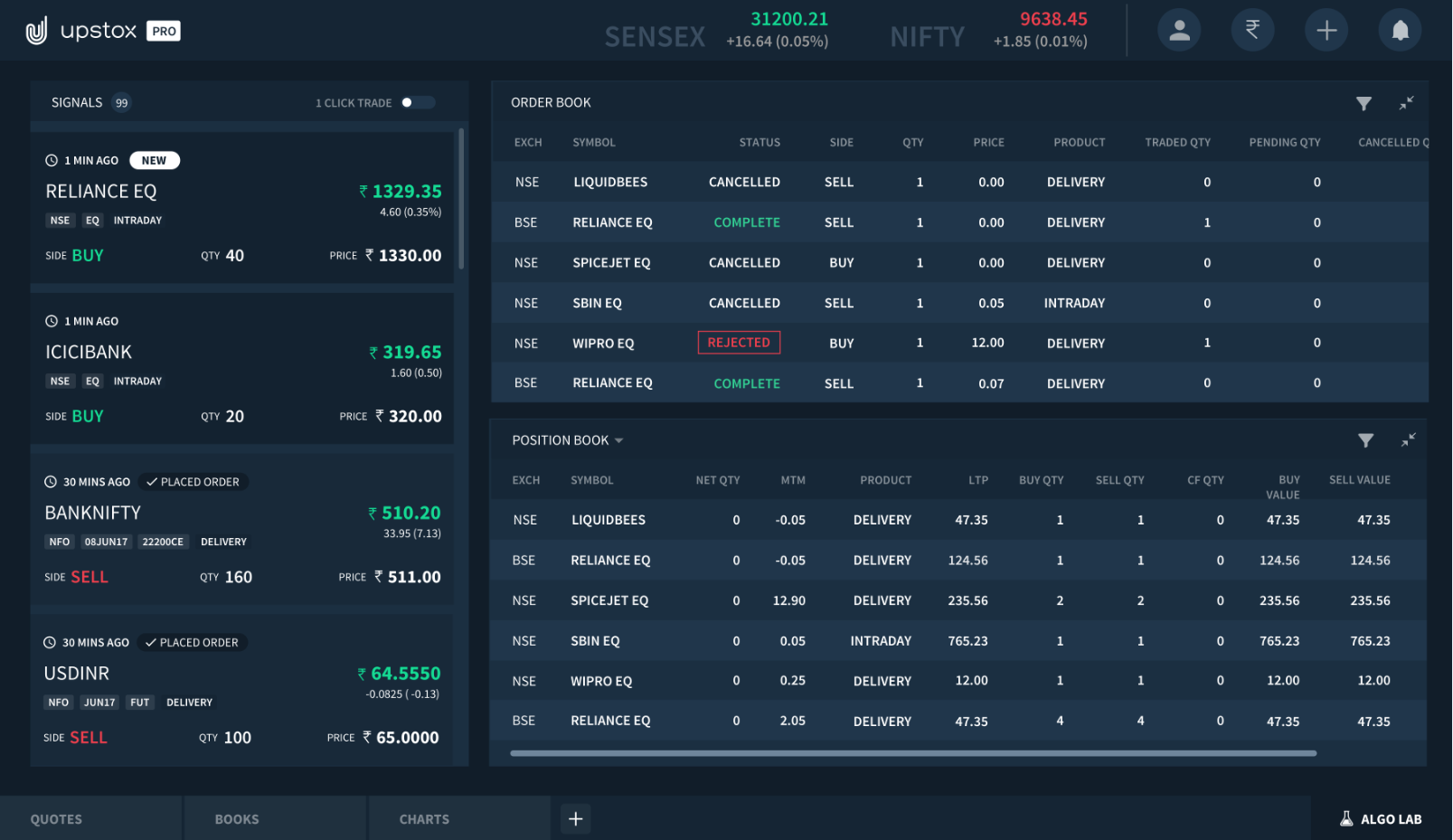1453x840 pixels.
Task: Open the user profile icon
Action: 1179,31
